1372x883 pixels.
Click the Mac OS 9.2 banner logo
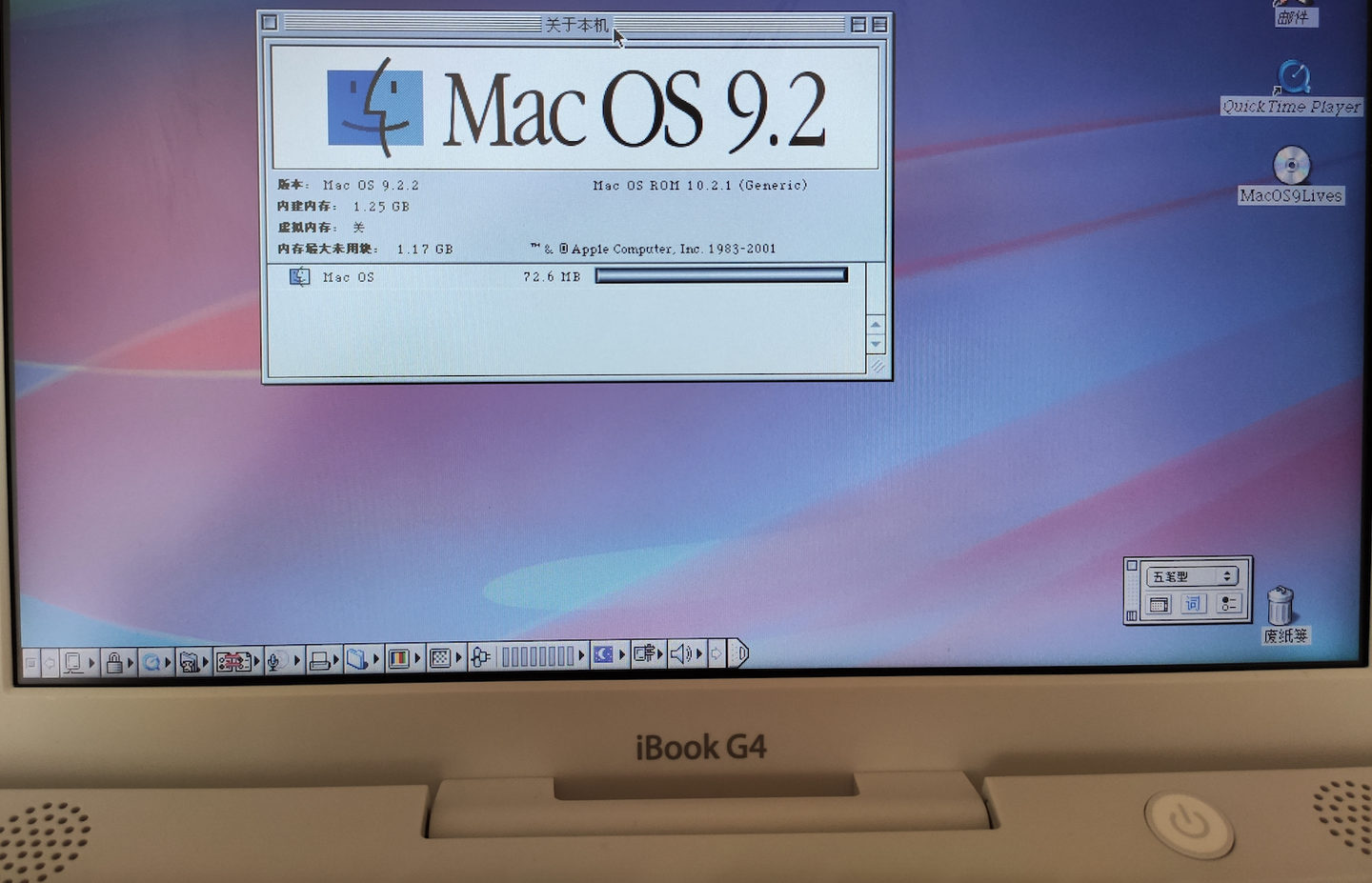(576, 110)
